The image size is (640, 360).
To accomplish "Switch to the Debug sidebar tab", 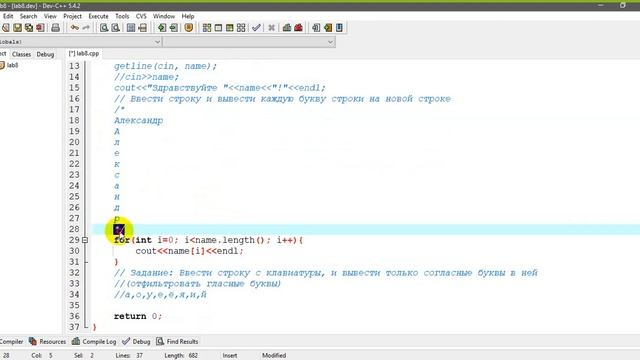I will point(45,54).
